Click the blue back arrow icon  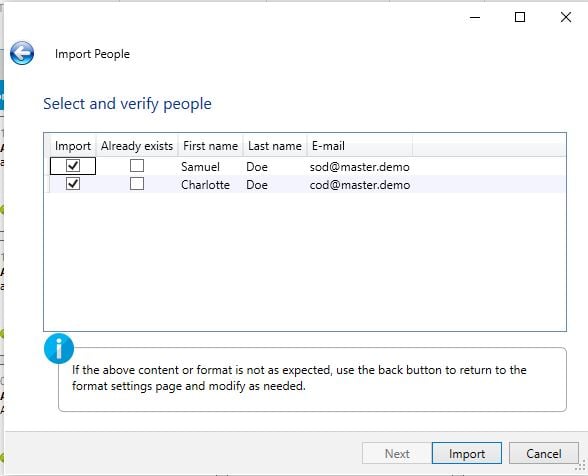[22, 53]
